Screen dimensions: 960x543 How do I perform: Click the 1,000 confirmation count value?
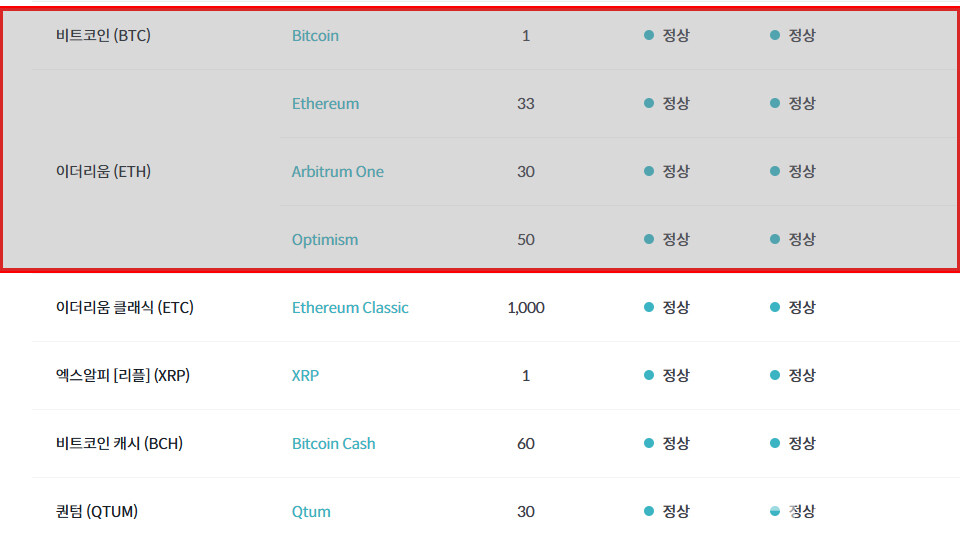click(526, 308)
